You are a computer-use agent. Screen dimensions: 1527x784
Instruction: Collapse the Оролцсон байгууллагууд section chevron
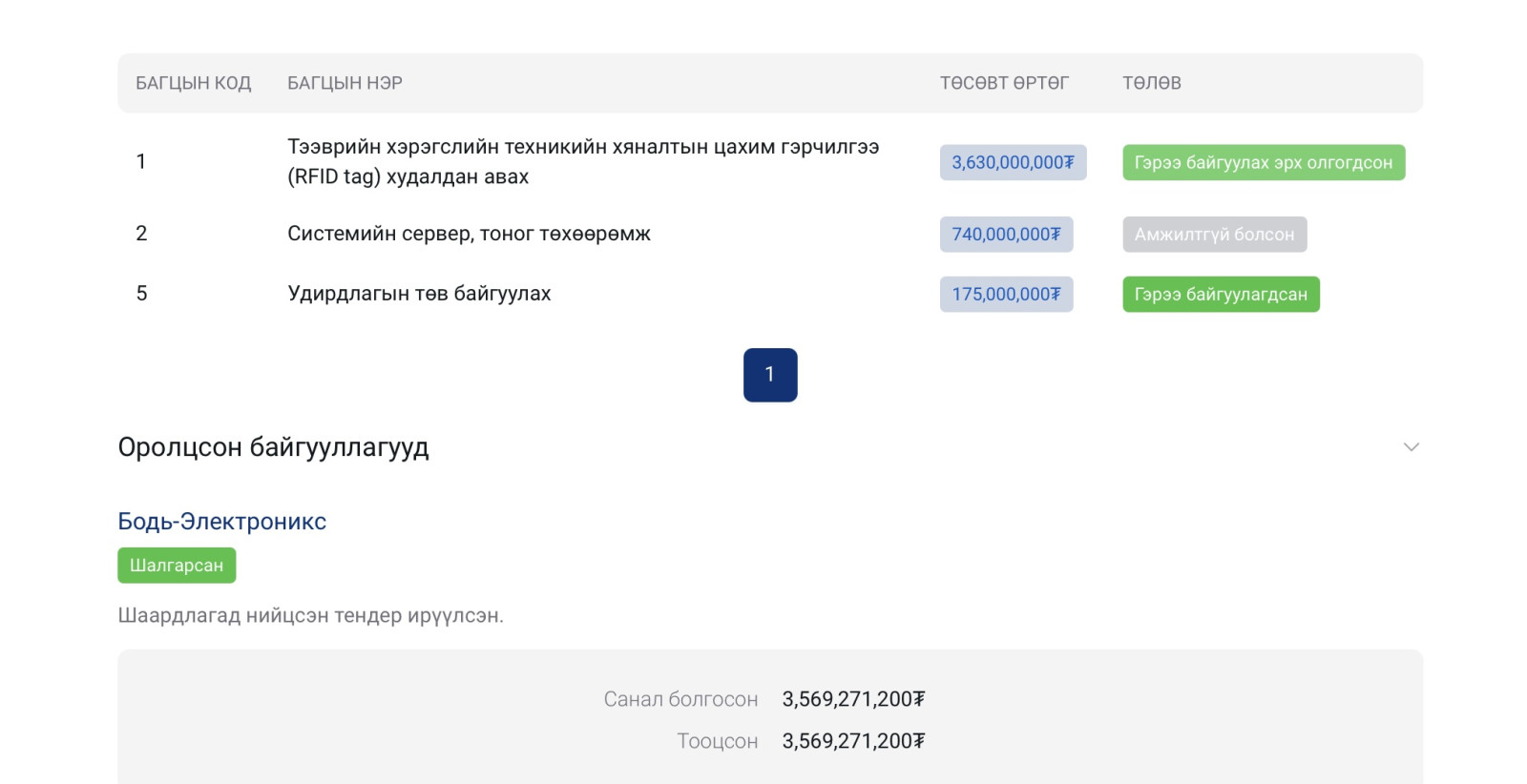point(1411,447)
